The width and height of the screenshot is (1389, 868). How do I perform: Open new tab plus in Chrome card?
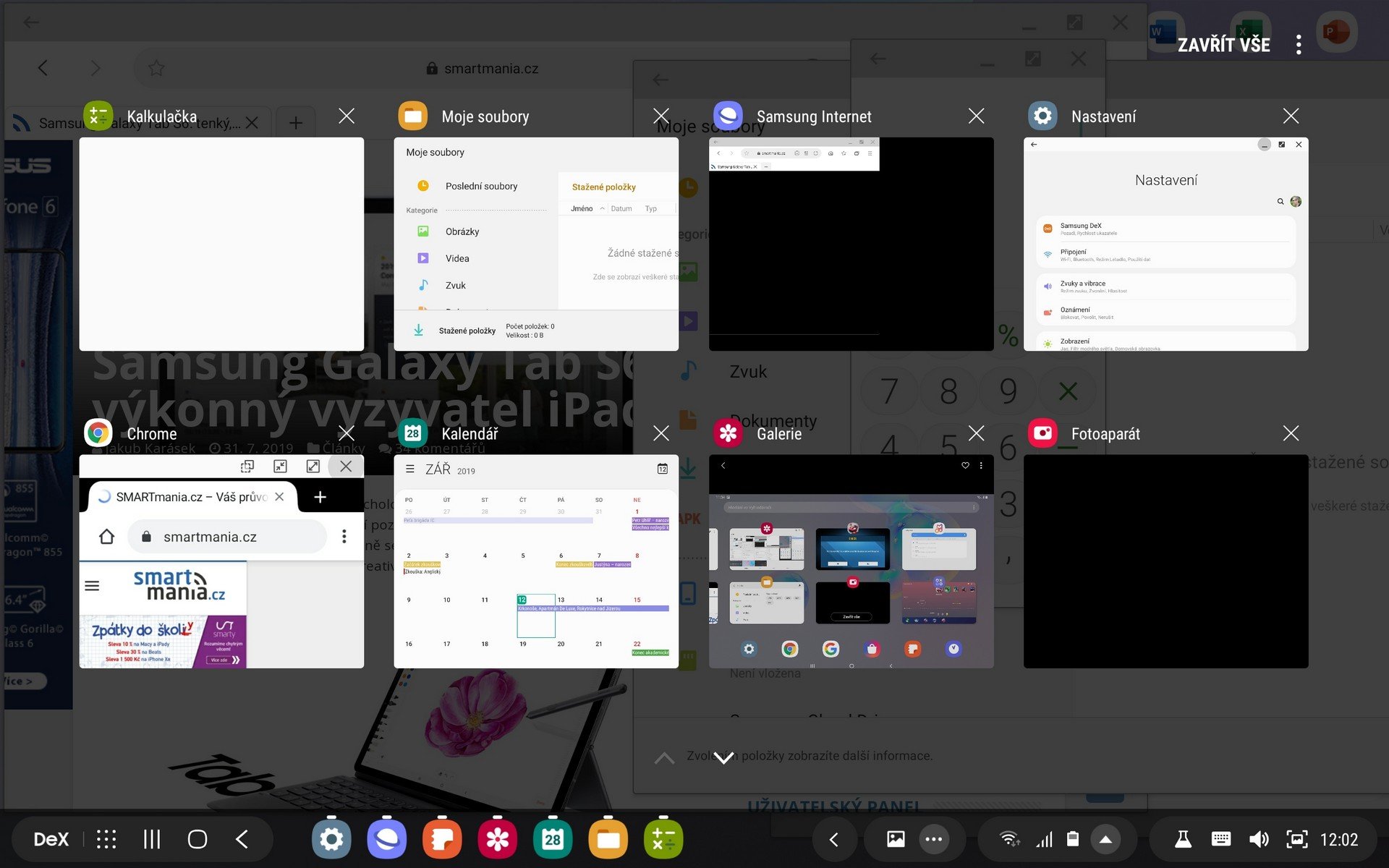coord(320,497)
